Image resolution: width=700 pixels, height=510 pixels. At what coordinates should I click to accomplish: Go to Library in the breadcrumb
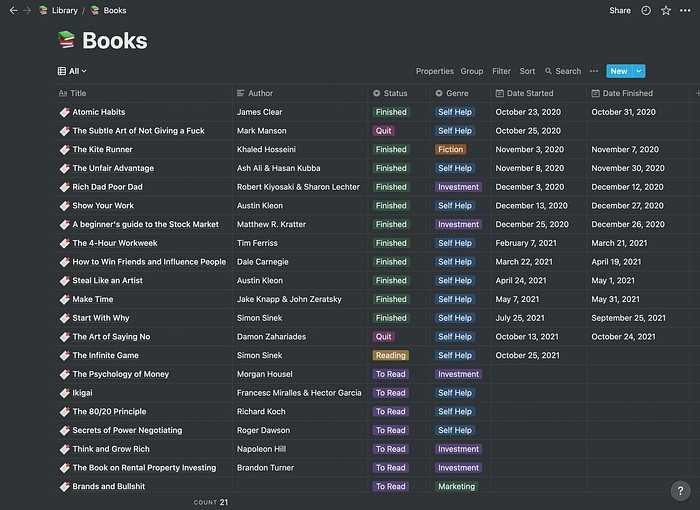point(64,10)
